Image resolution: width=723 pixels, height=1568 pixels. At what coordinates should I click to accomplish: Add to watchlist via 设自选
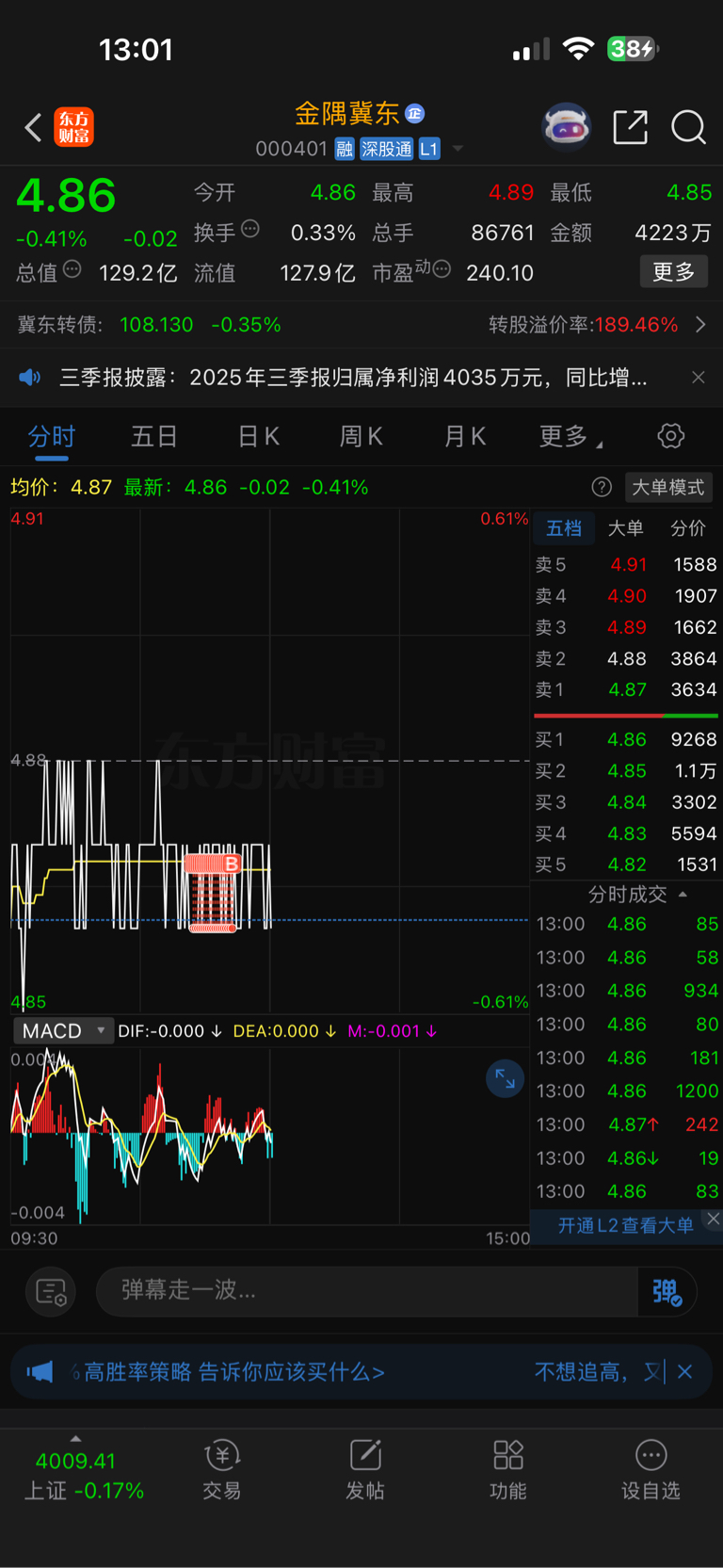click(651, 1470)
